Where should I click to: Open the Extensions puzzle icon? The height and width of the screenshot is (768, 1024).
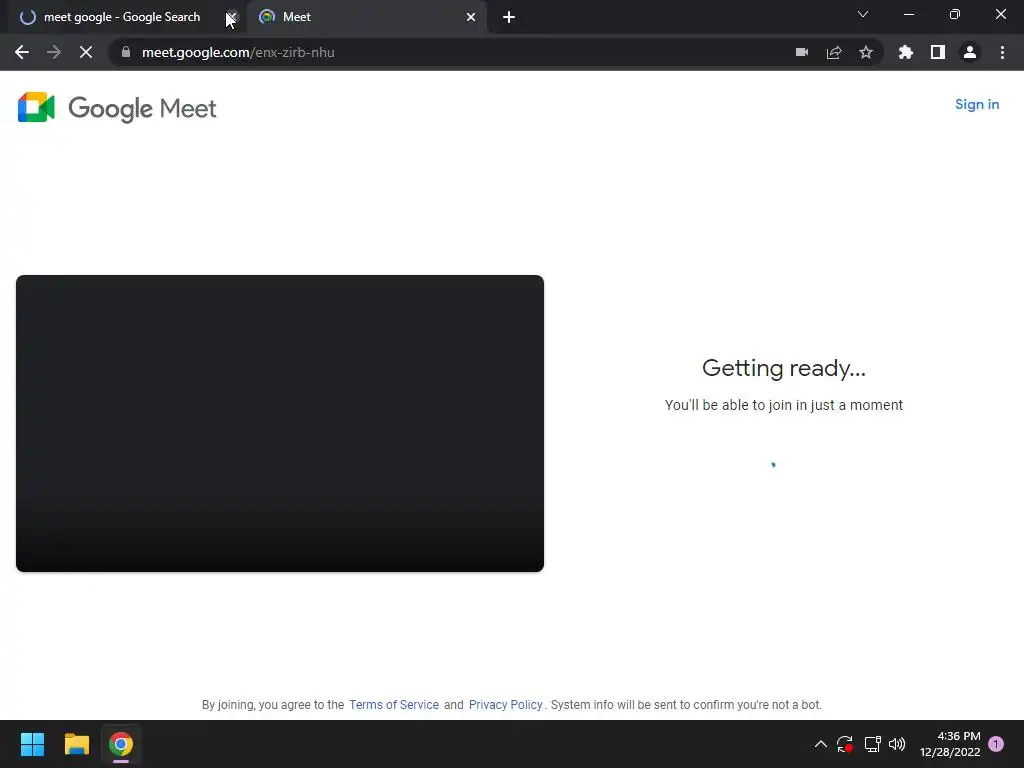[x=905, y=52]
